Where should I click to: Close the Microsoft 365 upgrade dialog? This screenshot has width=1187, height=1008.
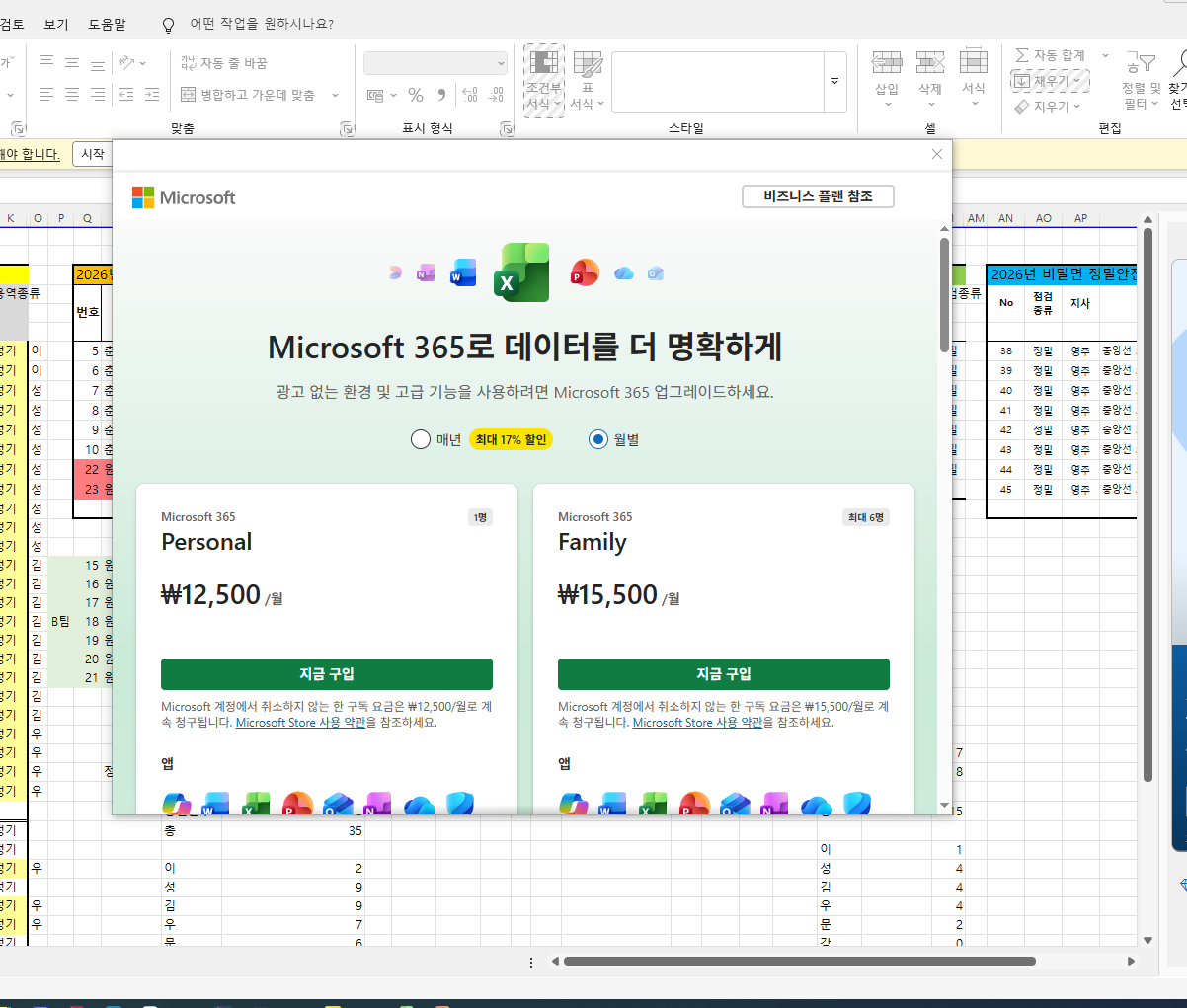coord(937,154)
